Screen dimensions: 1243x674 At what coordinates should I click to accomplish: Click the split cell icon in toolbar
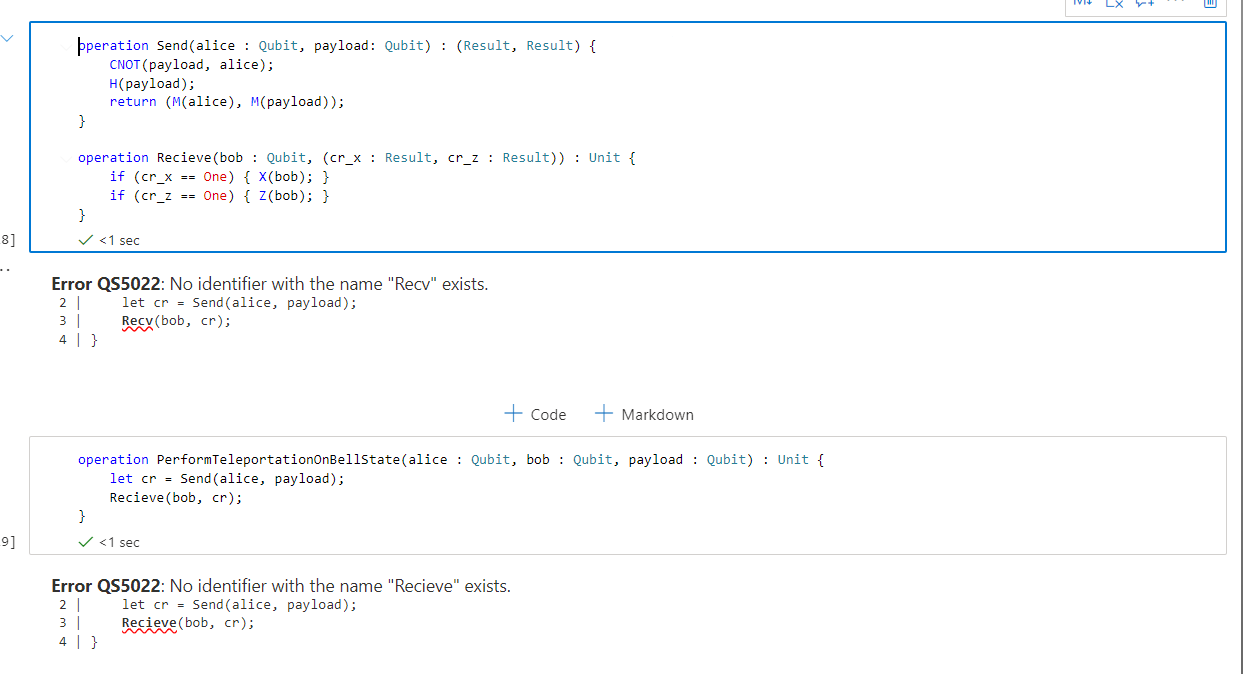[1143, 3]
